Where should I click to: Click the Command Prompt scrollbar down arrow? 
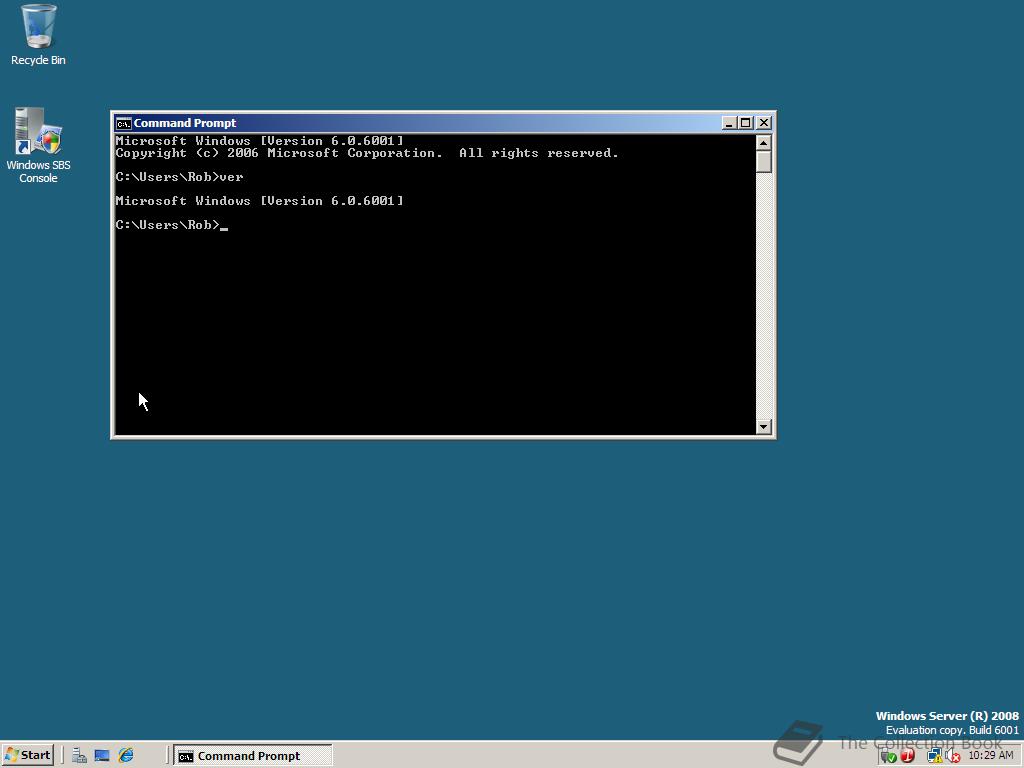[x=763, y=427]
